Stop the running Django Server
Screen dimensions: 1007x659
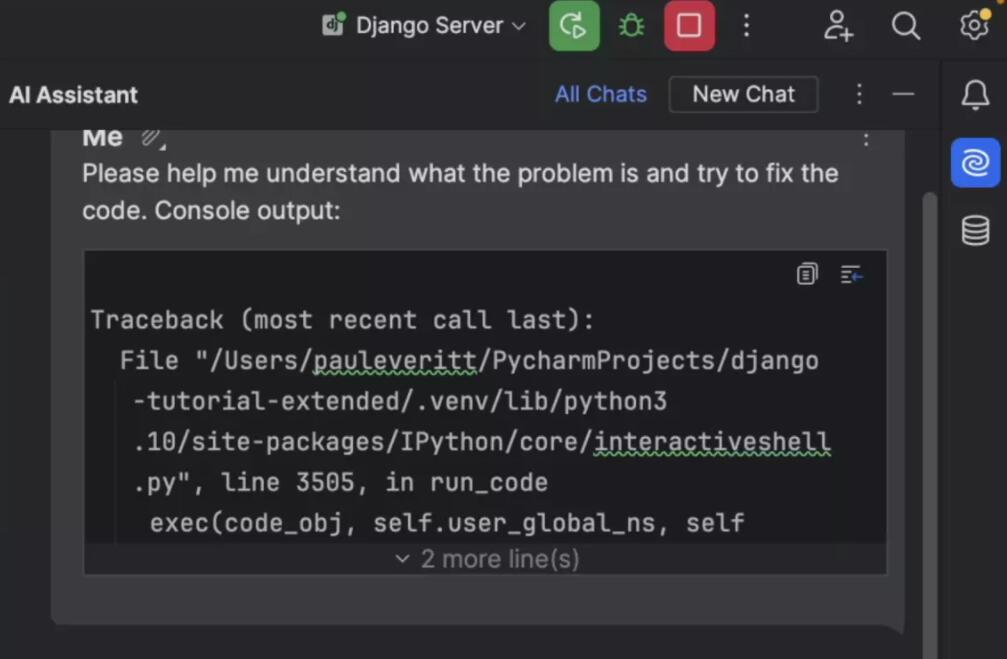tap(689, 26)
